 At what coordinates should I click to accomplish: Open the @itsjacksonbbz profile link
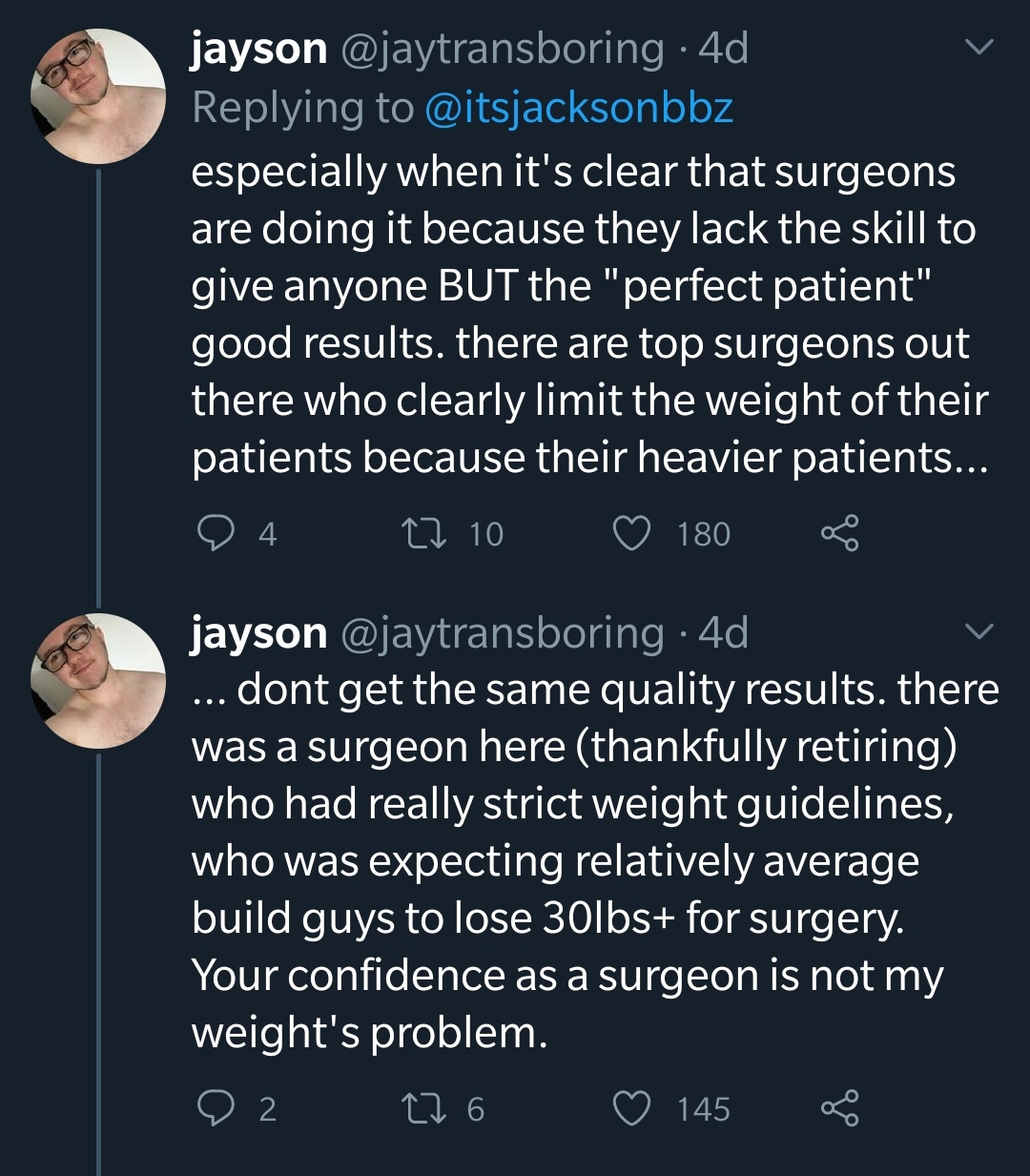pyautogui.click(x=577, y=108)
